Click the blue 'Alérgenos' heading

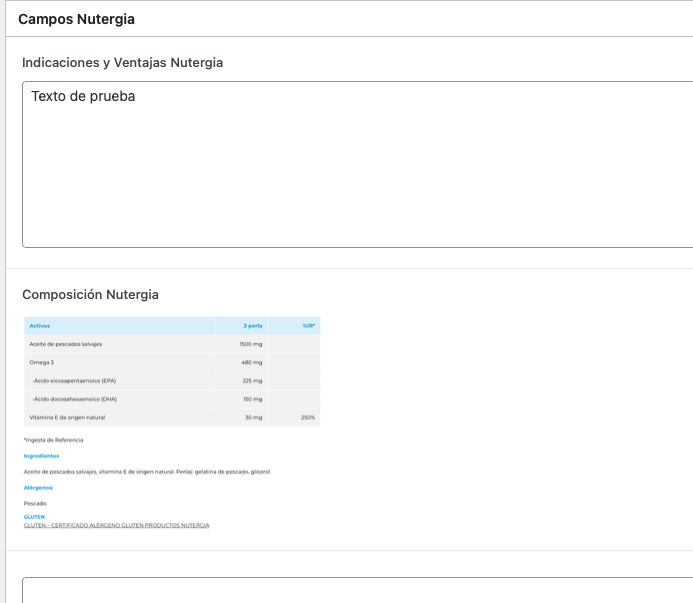[x=38, y=487]
